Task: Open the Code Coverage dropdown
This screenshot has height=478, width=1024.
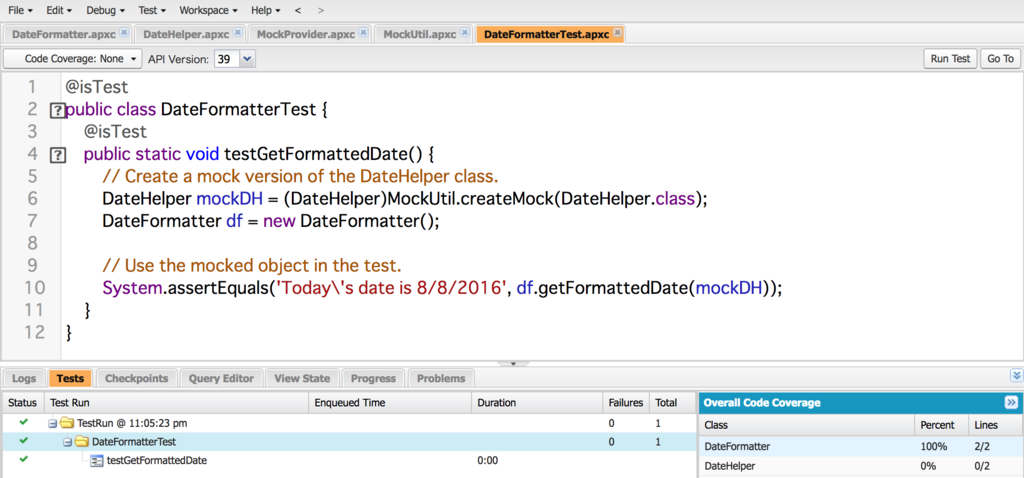Action: coord(72,59)
